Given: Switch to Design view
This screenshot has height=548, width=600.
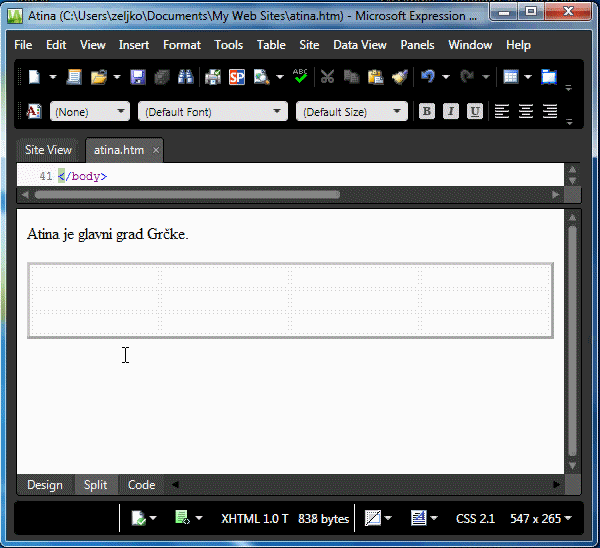Looking at the screenshot, I should pyautogui.click(x=44, y=485).
